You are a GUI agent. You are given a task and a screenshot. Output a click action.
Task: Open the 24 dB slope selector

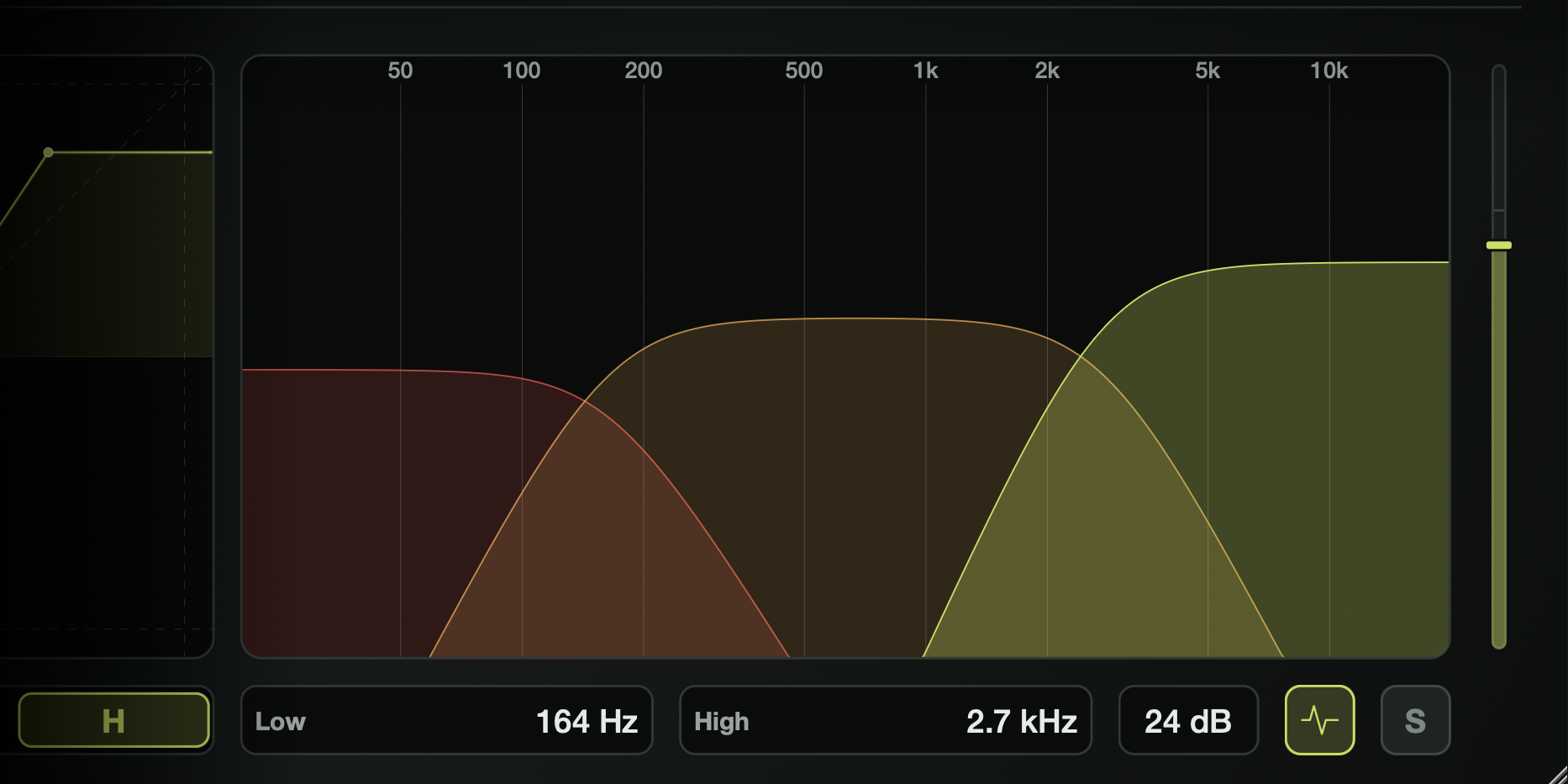click(x=1188, y=720)
